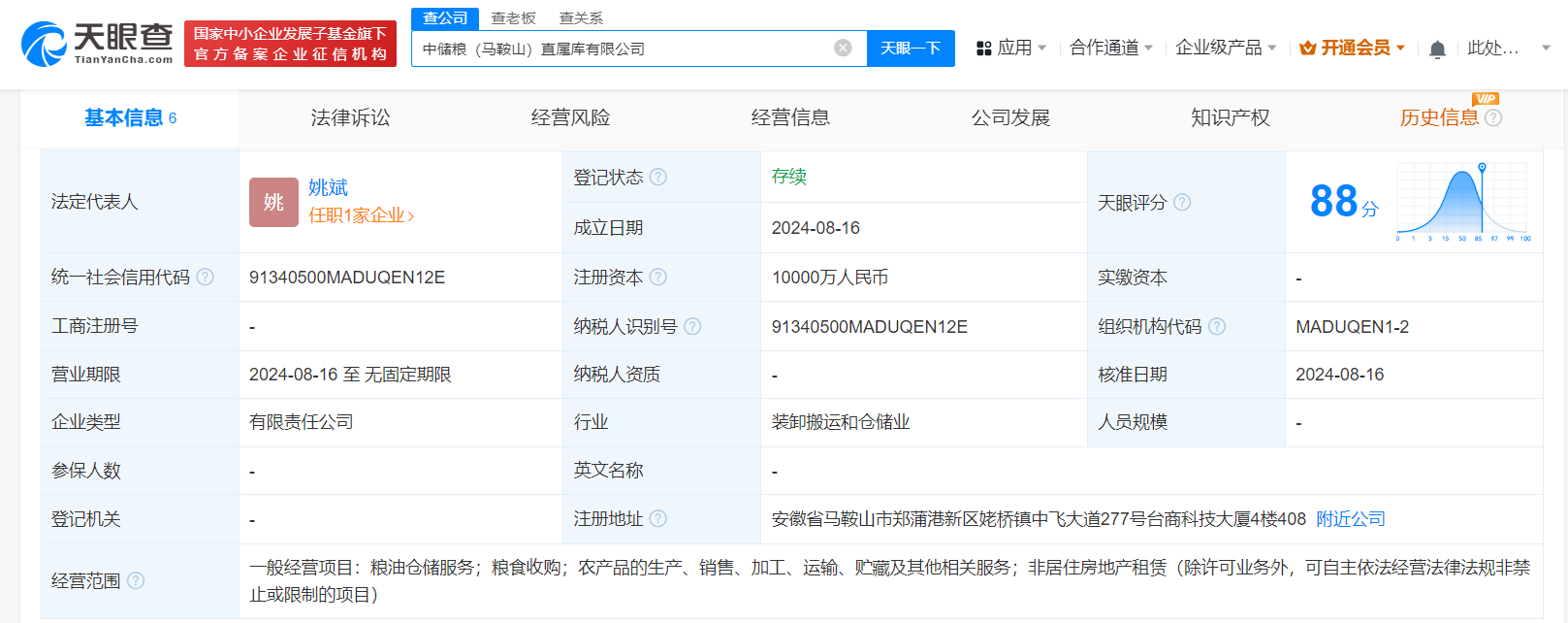
Task: Click 有限责任公司 company type value
Action: pyautogui.click(x=302, y=422)
